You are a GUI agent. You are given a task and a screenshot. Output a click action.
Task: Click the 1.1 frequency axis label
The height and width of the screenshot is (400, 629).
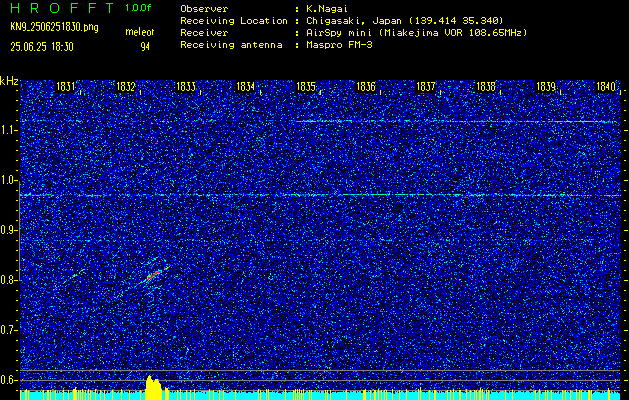tap(8, 130)
